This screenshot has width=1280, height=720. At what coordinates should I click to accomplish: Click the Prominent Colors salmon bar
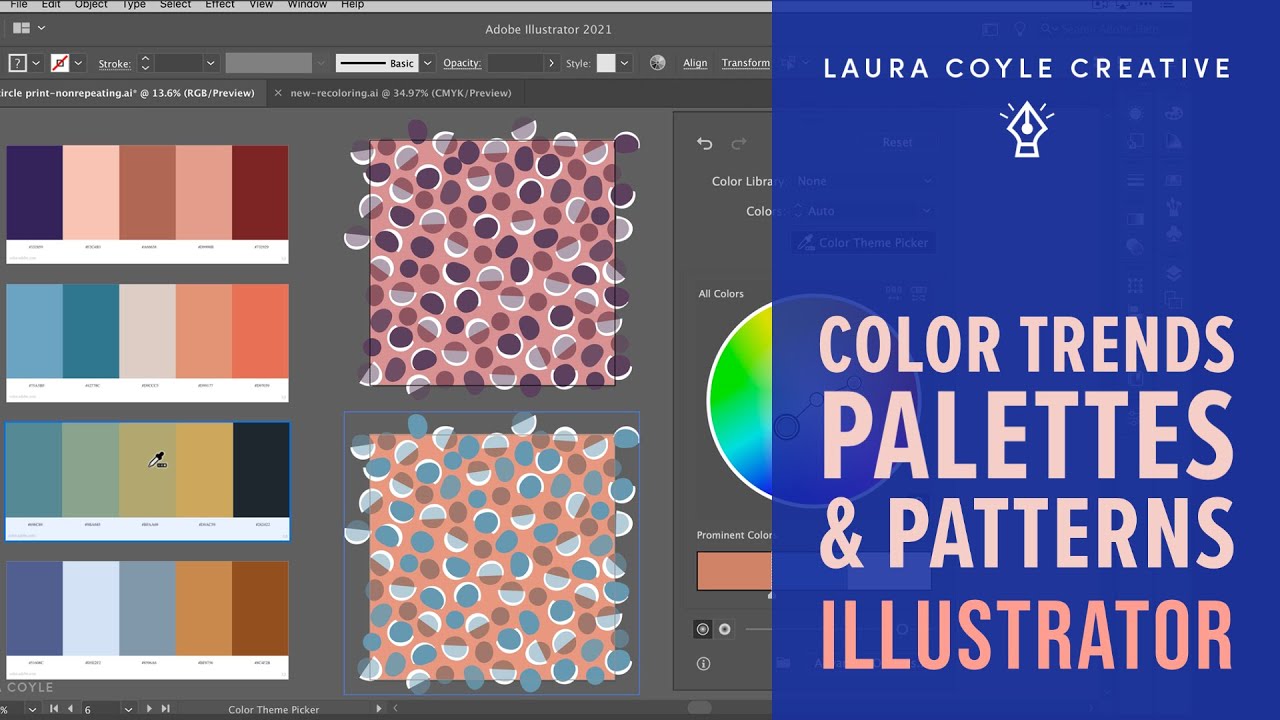coord(734,570)
